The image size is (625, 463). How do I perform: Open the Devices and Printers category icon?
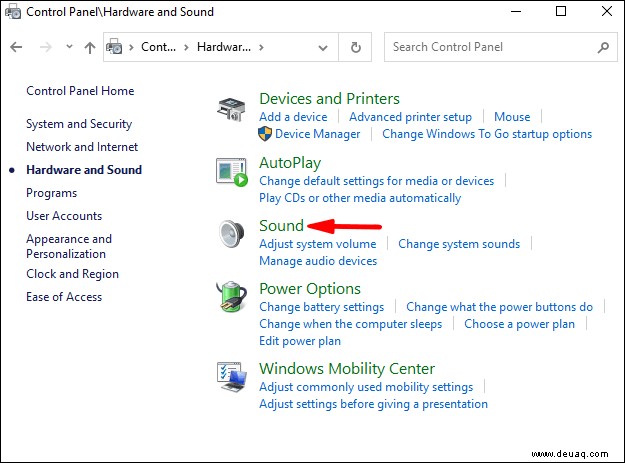pyautogui.click(x=232, y=110)
